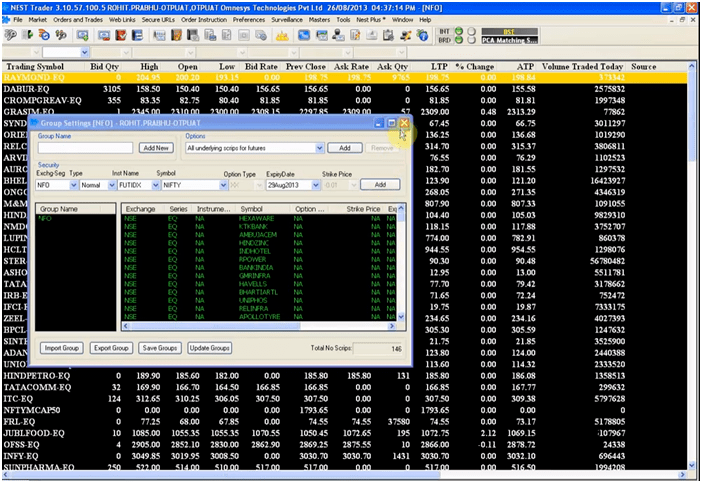Expand the Symbol NIFTY dropdown
This screenshot has width=702, height=483.
point(223,185)
